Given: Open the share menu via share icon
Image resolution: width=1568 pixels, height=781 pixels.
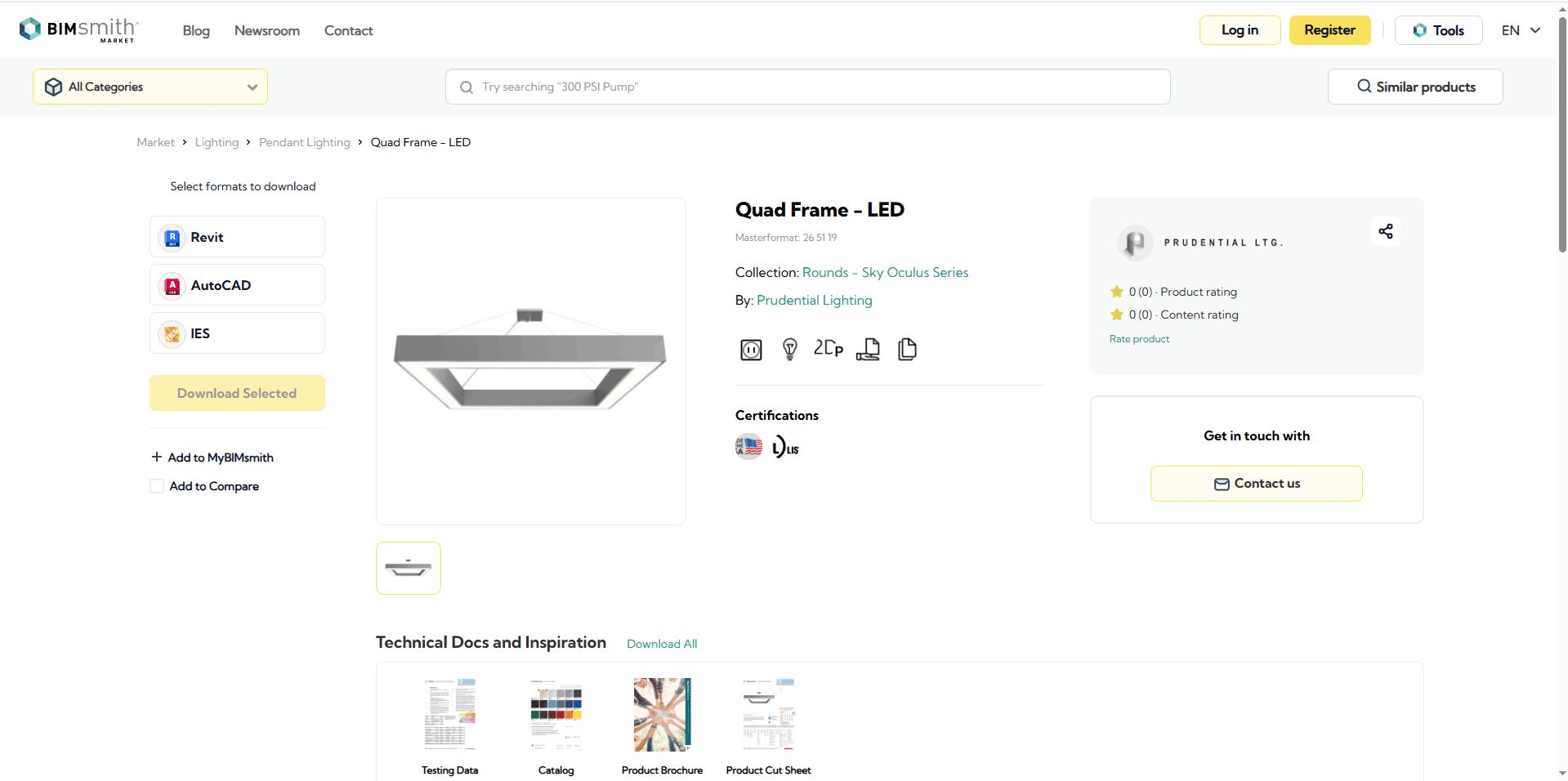Looking at the screenshot, I should [x=1385, y=231].
